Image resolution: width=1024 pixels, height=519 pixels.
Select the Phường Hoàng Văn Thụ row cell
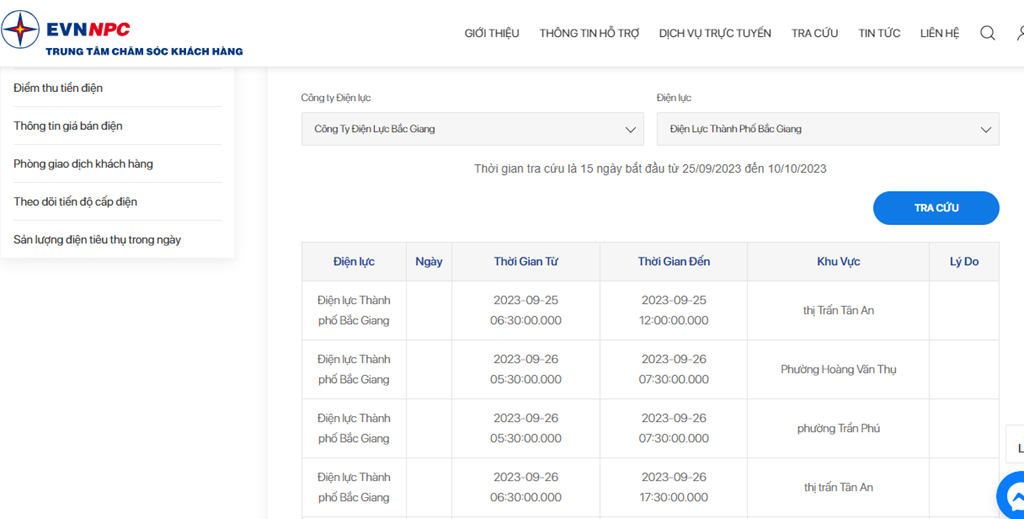tap(838, 370)
